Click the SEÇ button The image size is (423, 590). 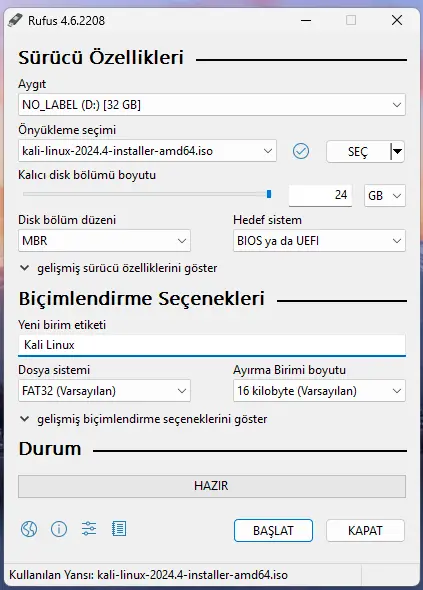tap(358, 152)
